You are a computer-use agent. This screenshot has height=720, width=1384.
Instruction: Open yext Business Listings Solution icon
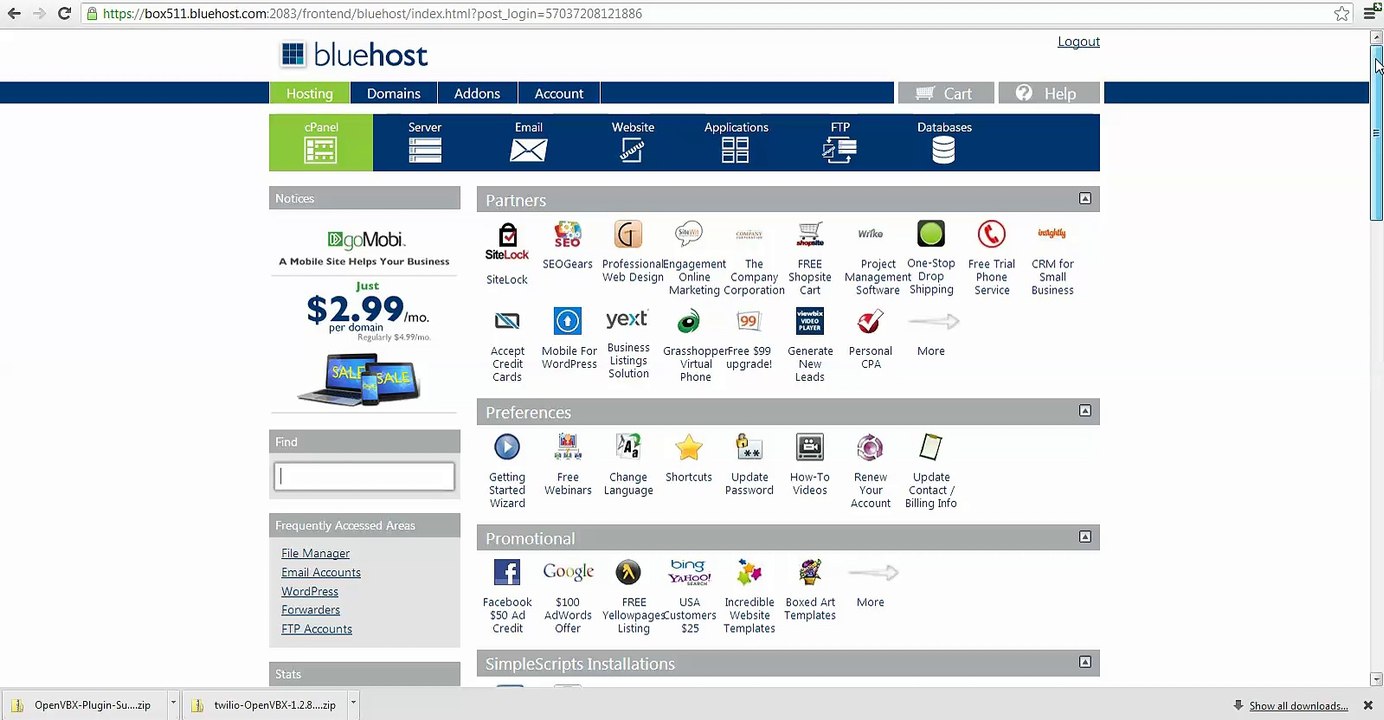coord(627,320)
